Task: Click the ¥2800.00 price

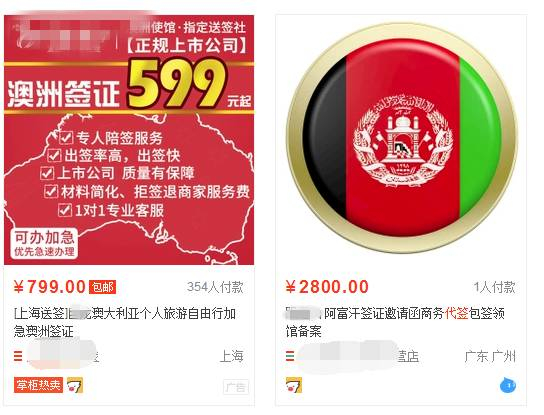Action: 327,287
